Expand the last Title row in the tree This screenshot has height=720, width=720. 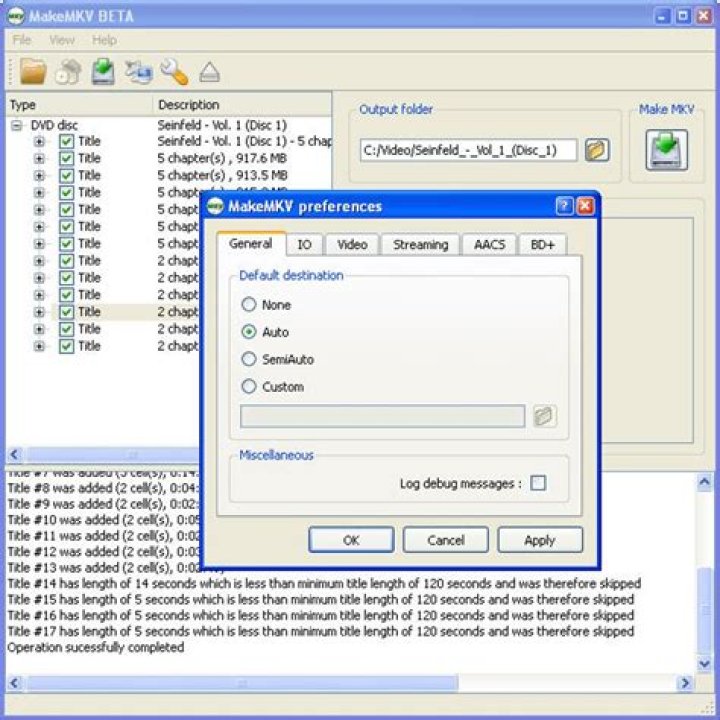tap(39, 346)
